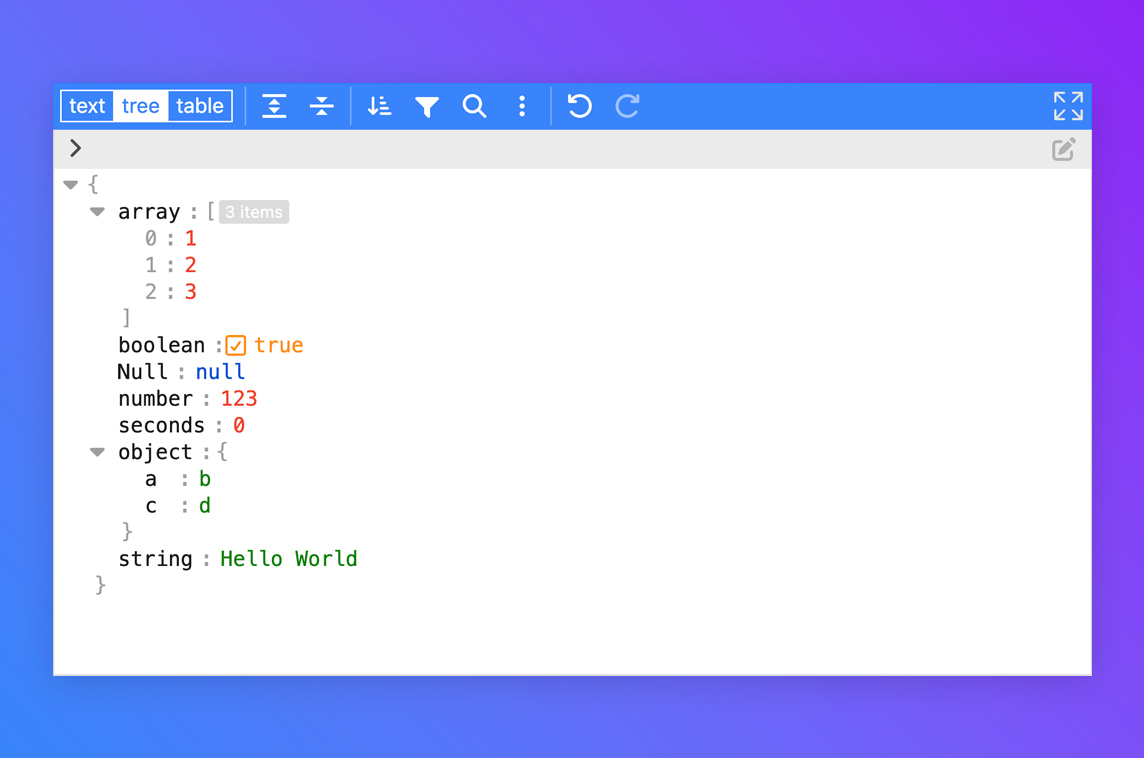Screen dimensions: 1144x758
Task: Click the Undo arrow icon
Action: tap(579, 106)
